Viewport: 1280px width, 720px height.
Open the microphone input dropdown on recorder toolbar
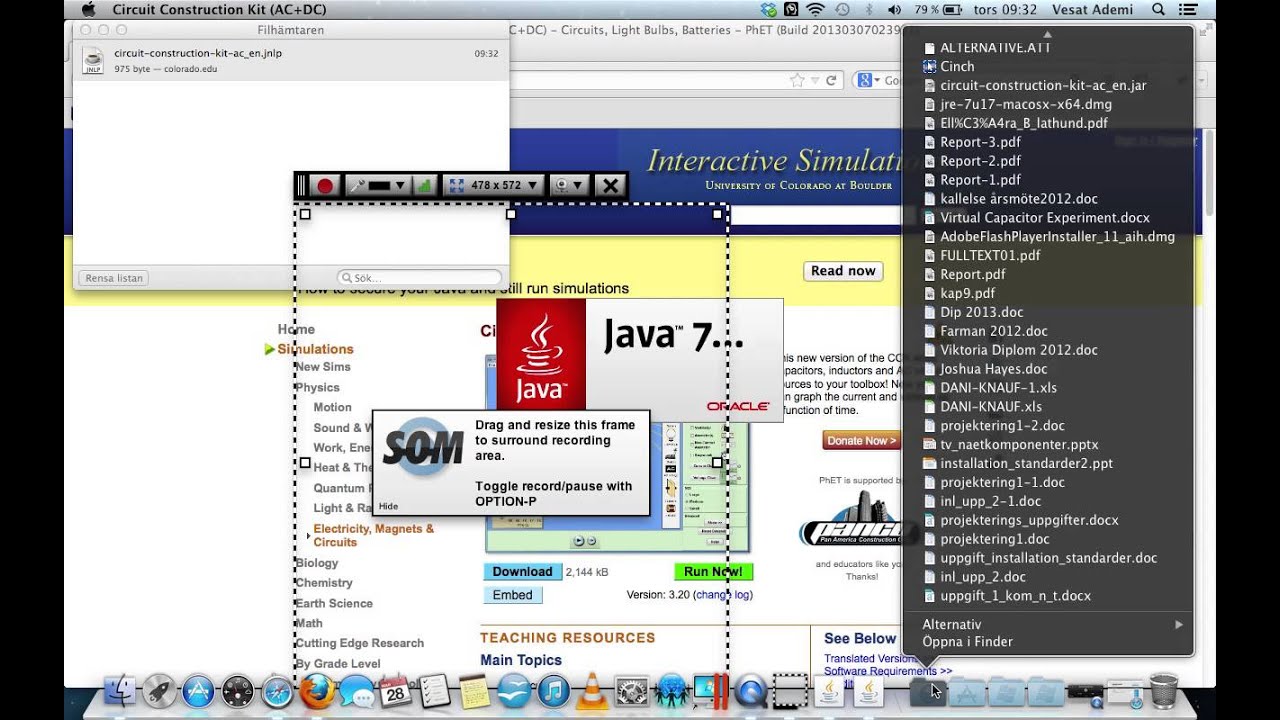376,185
